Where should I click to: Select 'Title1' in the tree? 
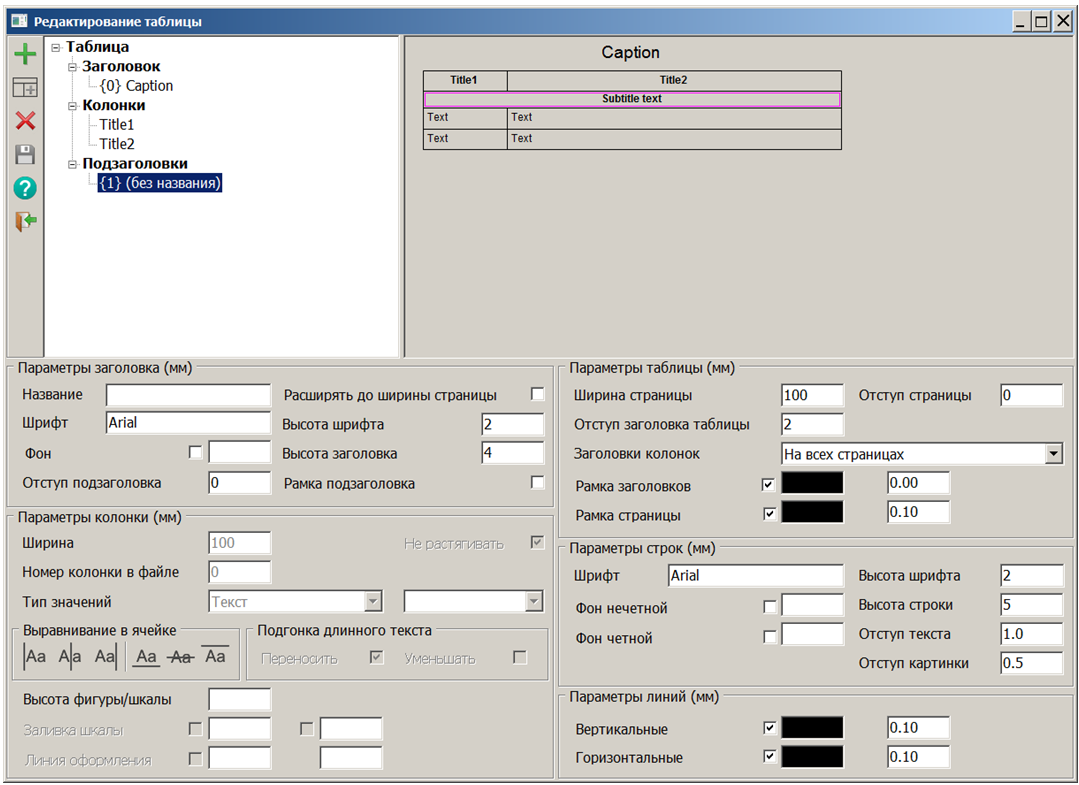tap(116, 125)
